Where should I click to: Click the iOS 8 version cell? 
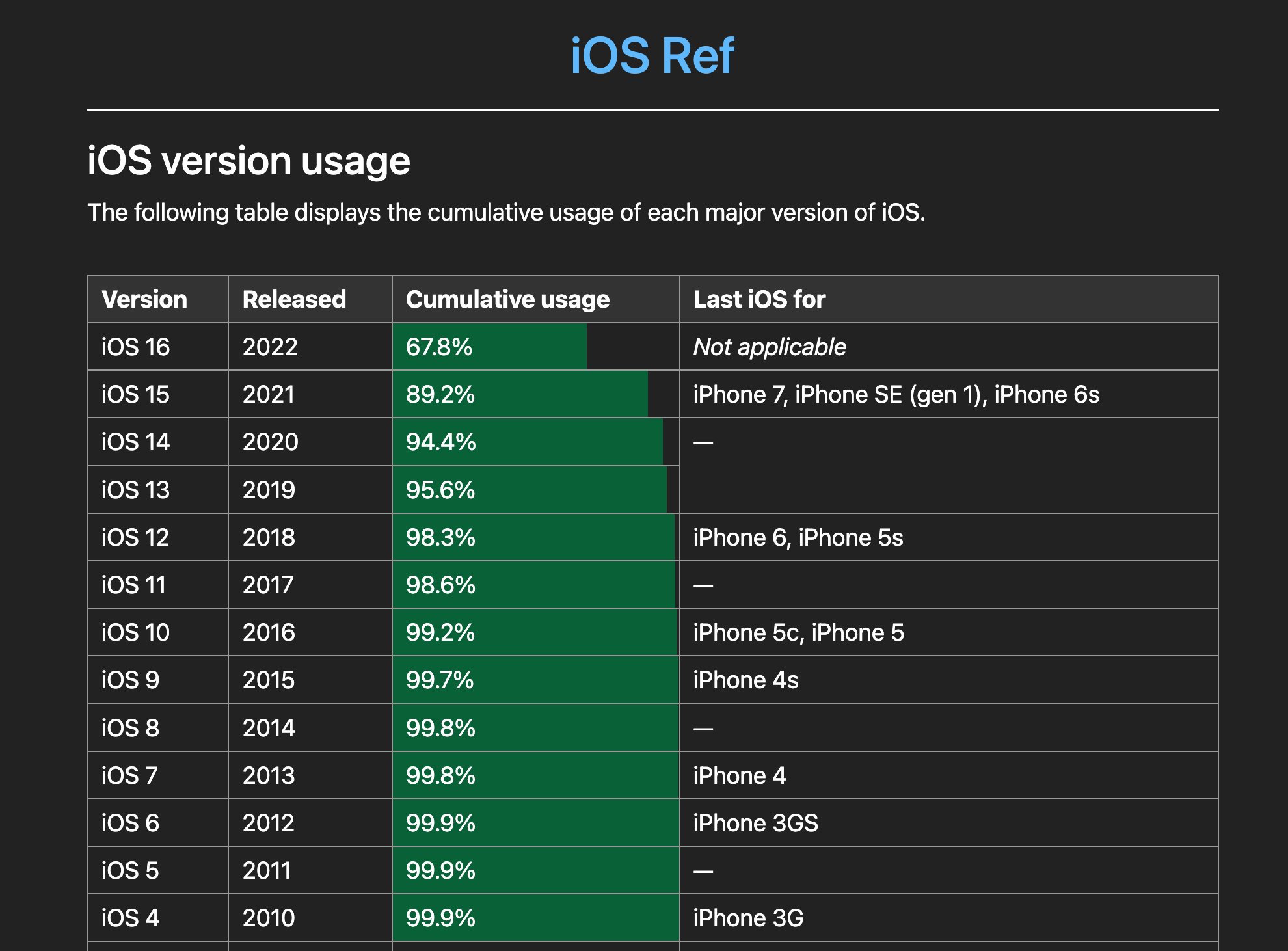pyautogui.click(x=158, y=728)
